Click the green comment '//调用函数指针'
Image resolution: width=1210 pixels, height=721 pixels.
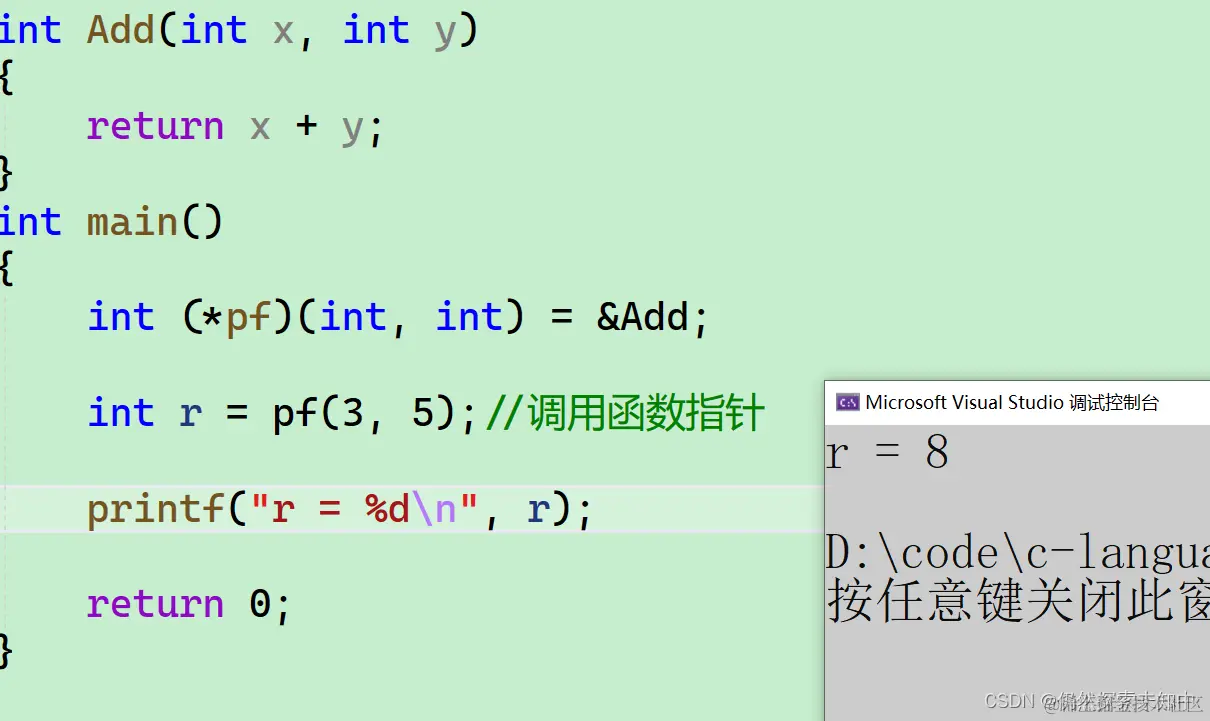tap(625, 413)
